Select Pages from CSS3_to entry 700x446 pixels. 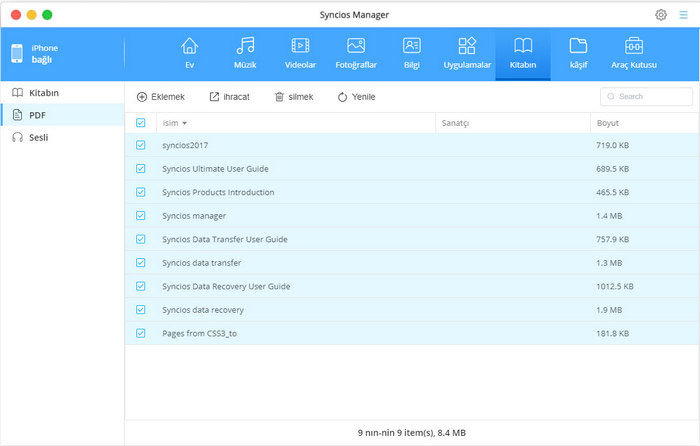tap(199, 333)
